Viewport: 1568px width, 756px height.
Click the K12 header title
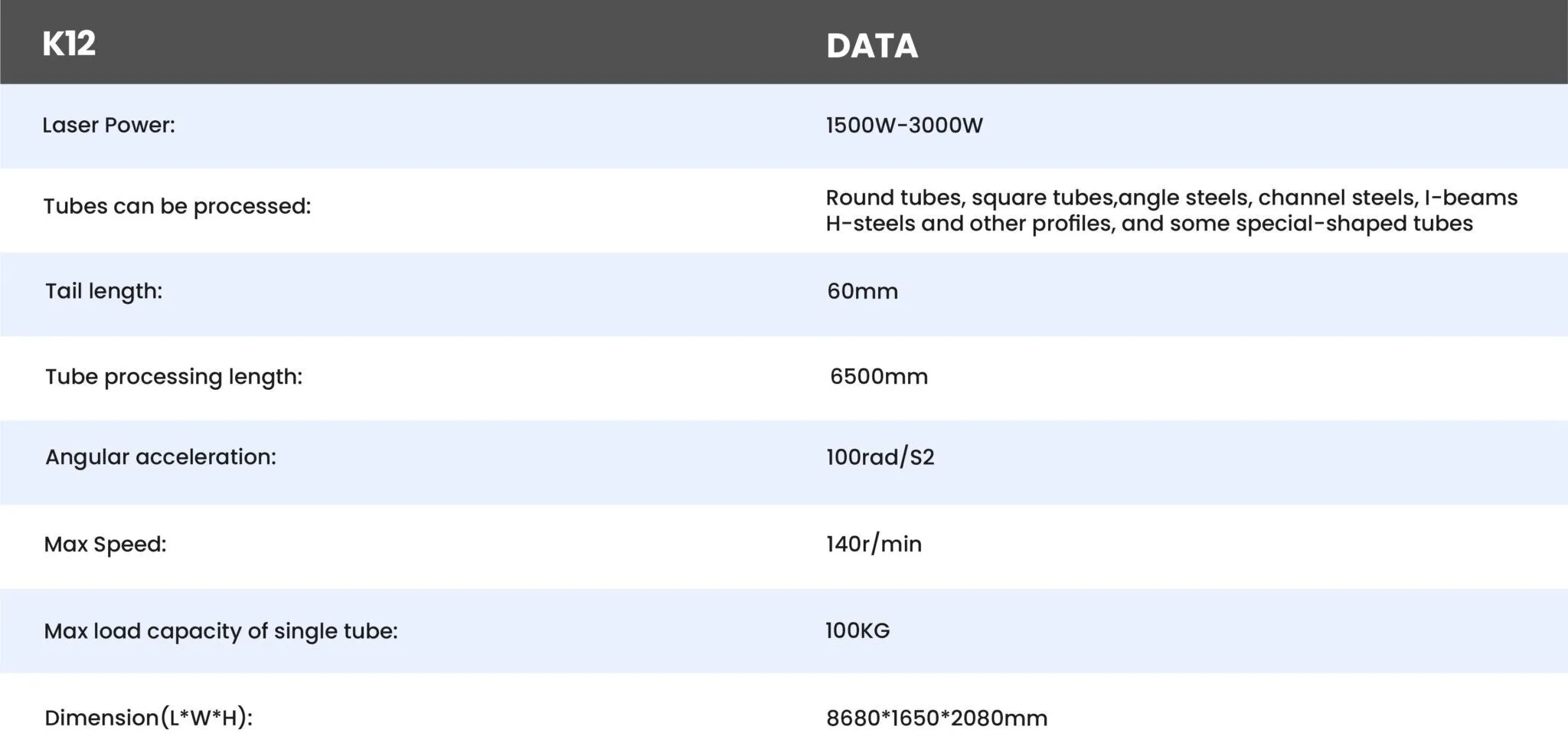69,44
